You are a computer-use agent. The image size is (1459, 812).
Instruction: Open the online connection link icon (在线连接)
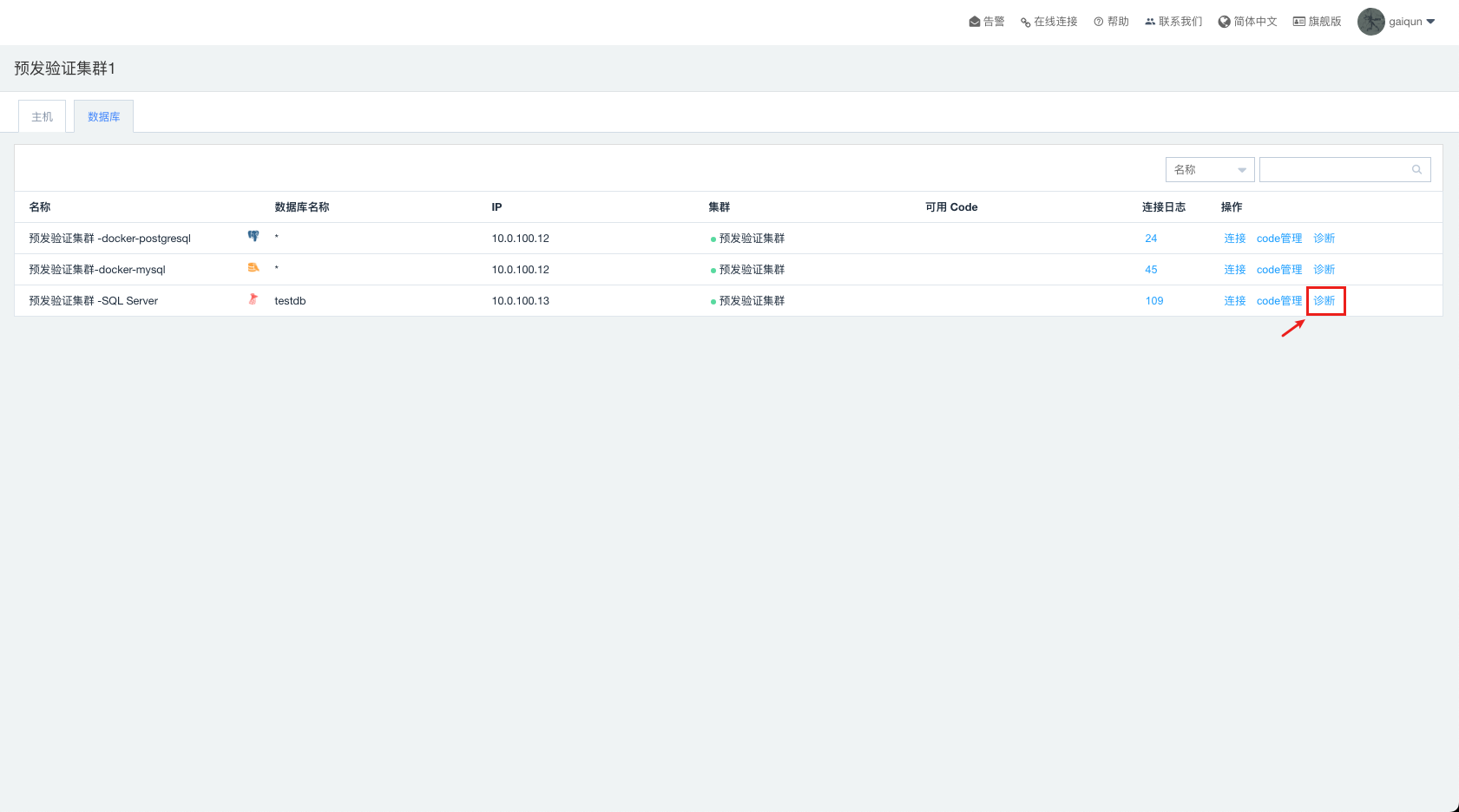click(1026, 23)
